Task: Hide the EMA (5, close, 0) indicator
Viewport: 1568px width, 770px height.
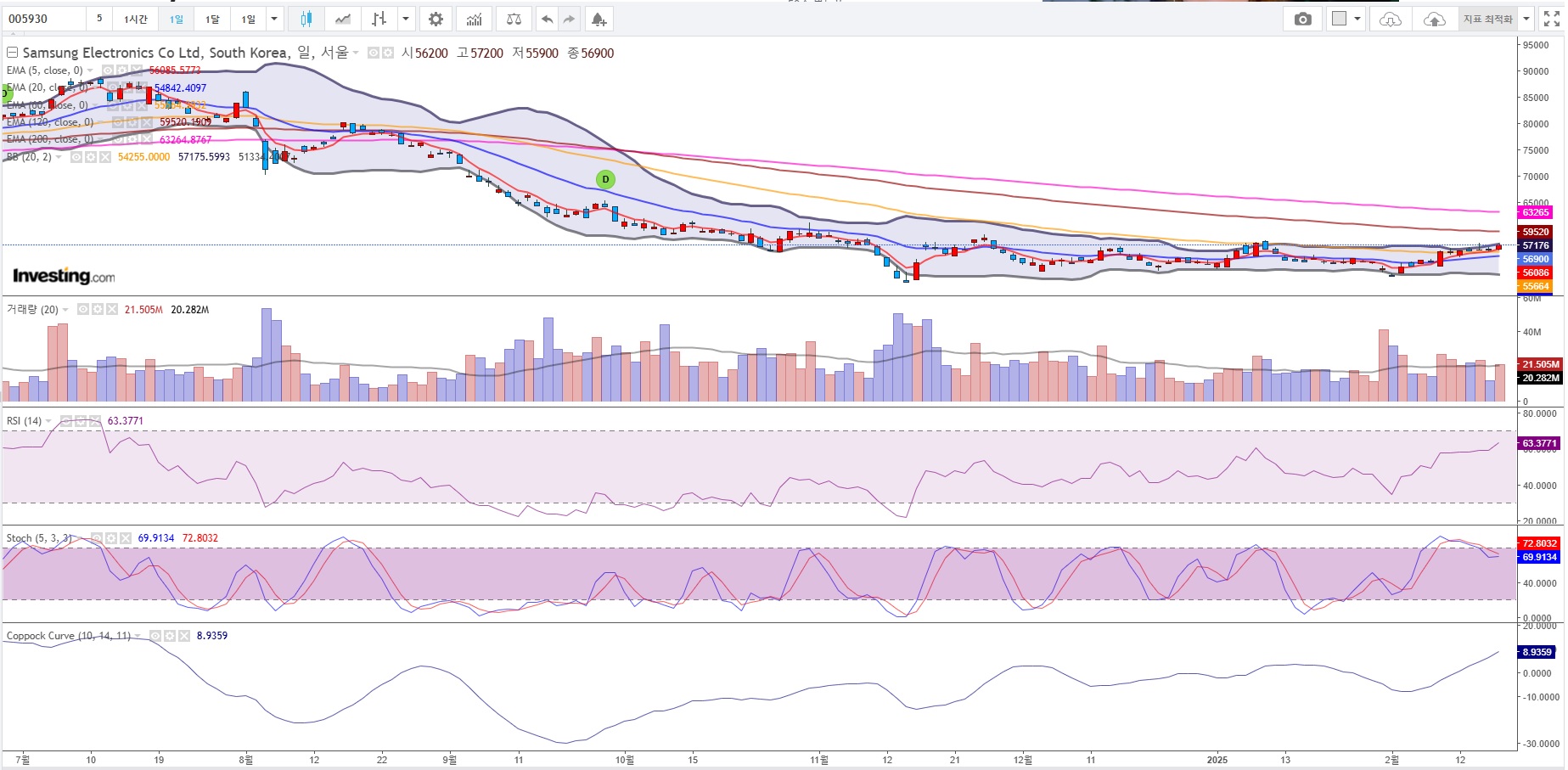Action: tap(109, 70)
